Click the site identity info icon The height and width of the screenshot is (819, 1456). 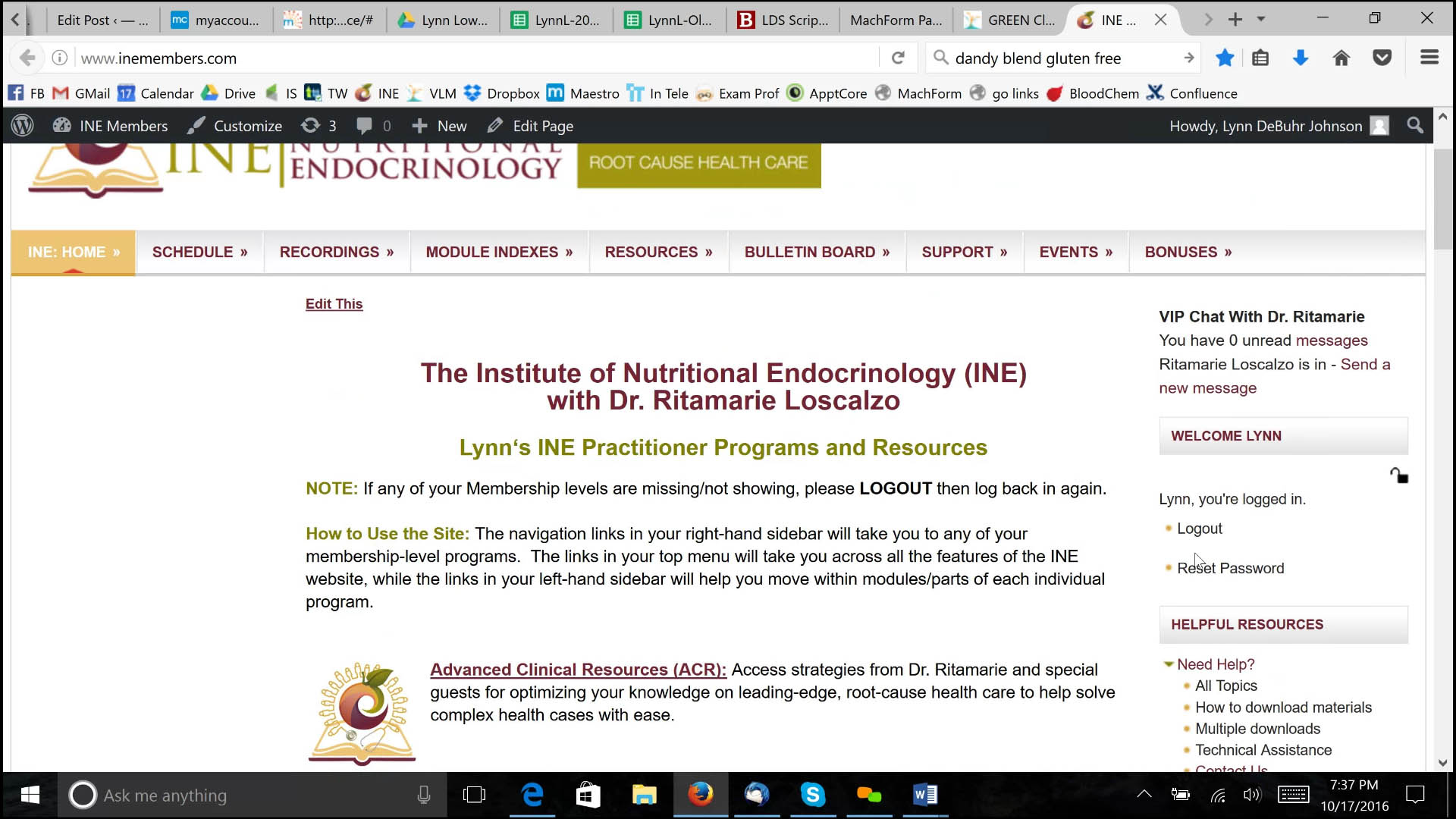pyautogui.click(x=60, y=58)
